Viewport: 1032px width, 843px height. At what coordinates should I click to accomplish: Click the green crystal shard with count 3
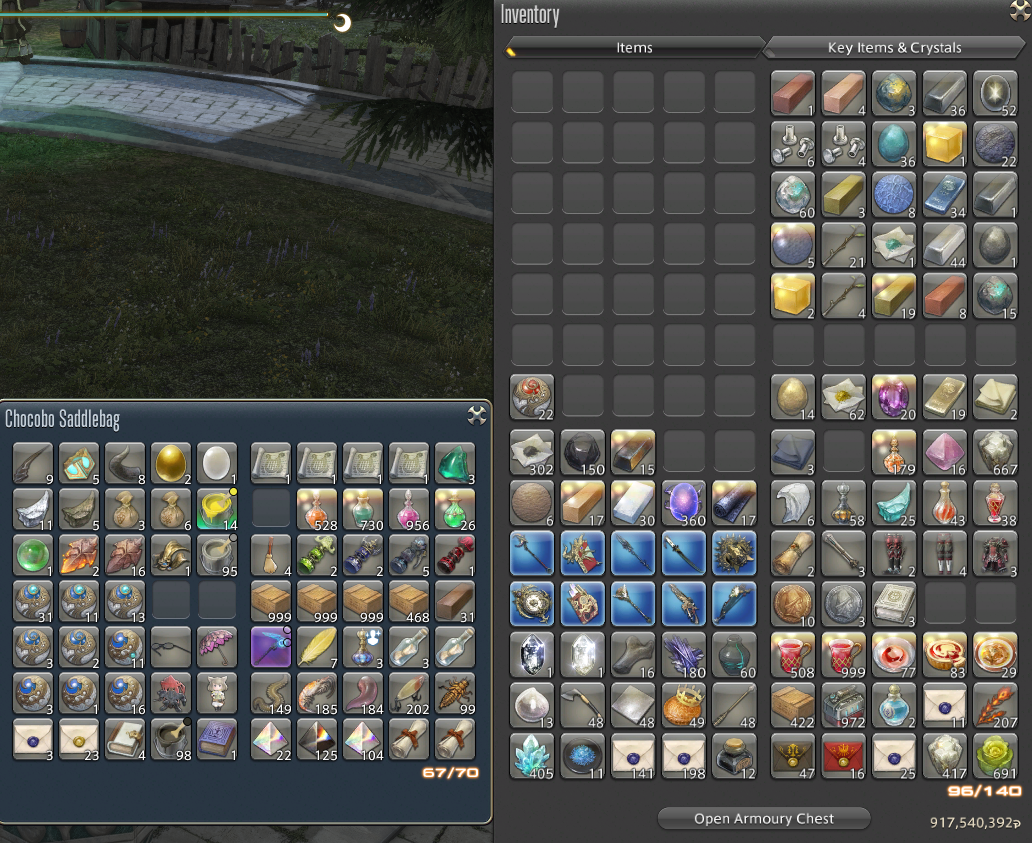455,463
